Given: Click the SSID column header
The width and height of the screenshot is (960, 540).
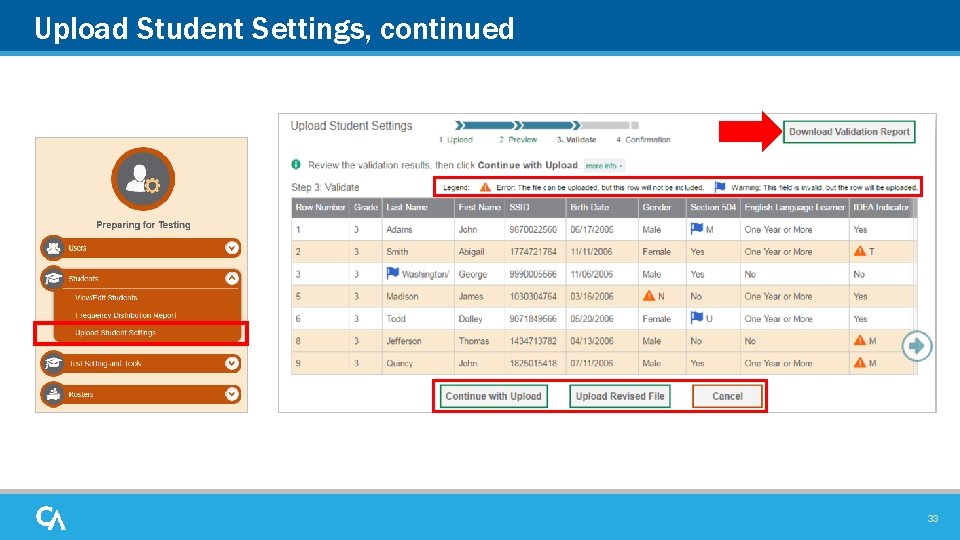Looking at the screenshot, I should coord(535,208).
